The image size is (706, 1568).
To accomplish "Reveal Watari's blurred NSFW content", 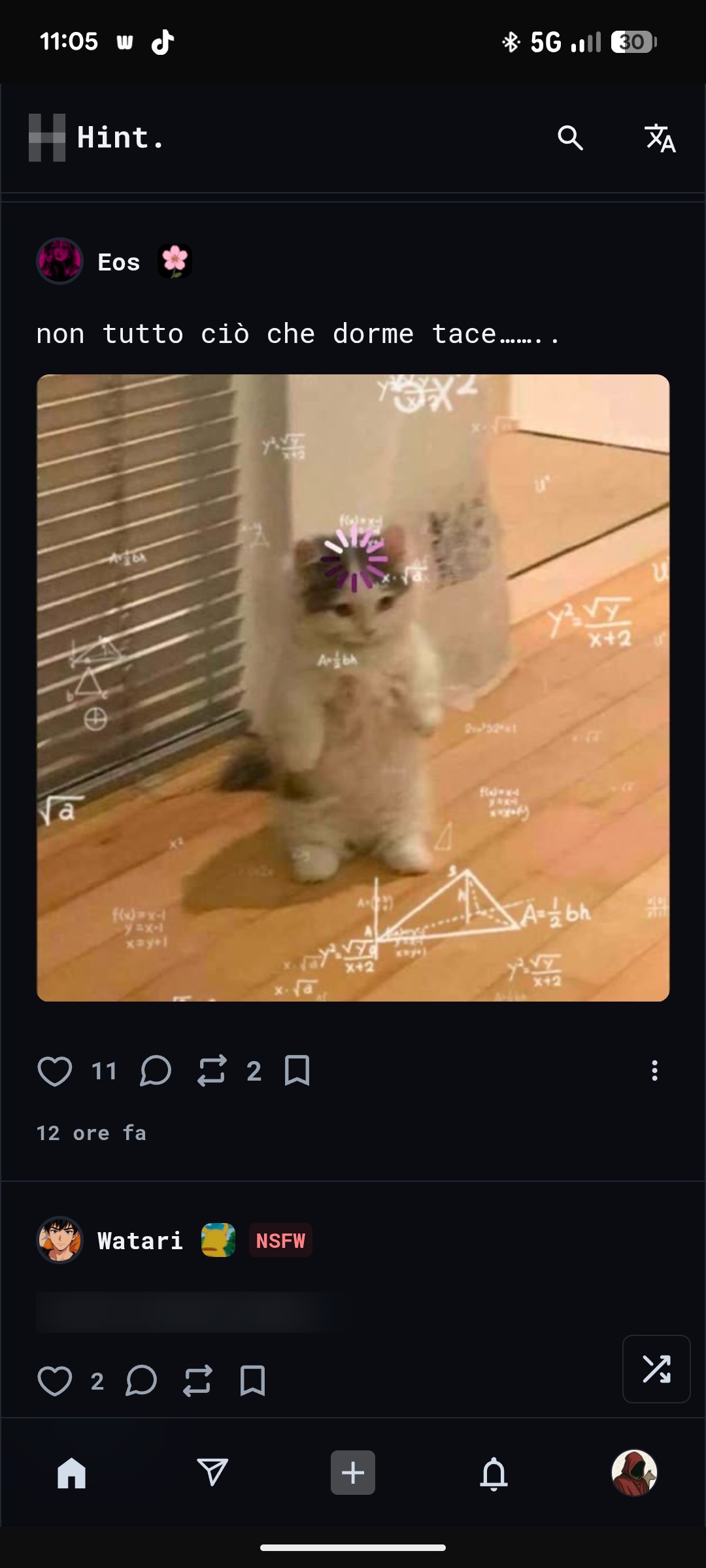I will pos(186,1312).
